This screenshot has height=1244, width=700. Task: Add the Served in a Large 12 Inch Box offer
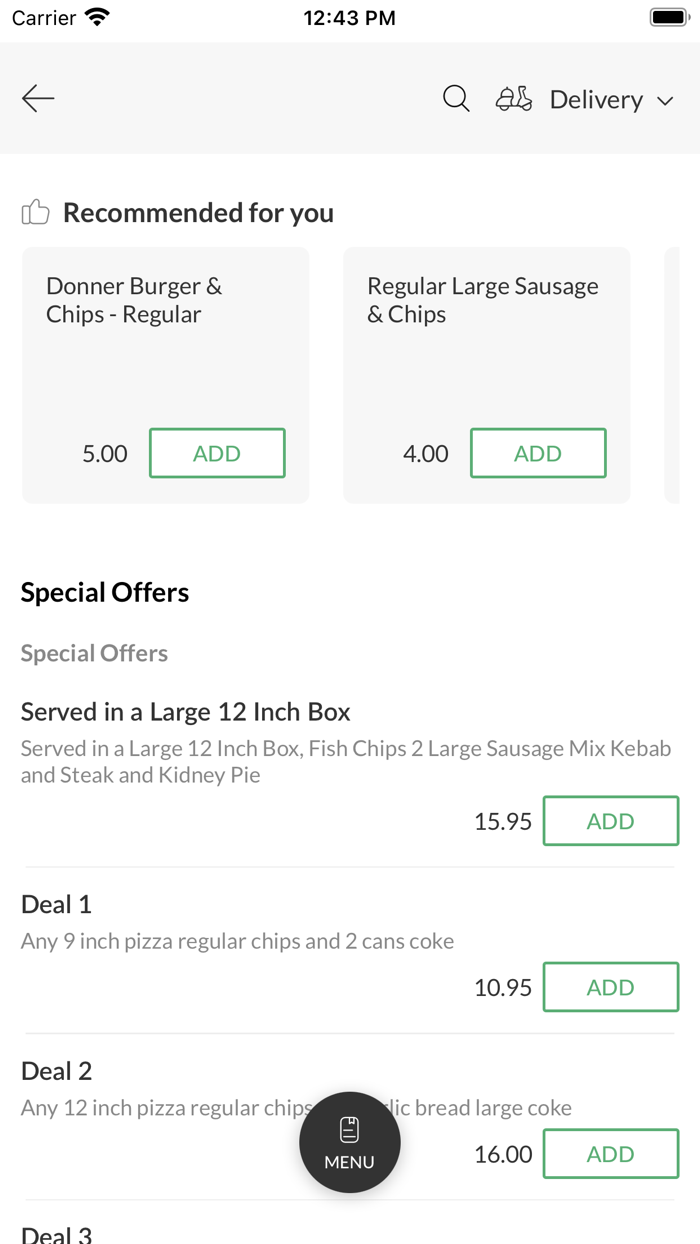pos(610,820)
